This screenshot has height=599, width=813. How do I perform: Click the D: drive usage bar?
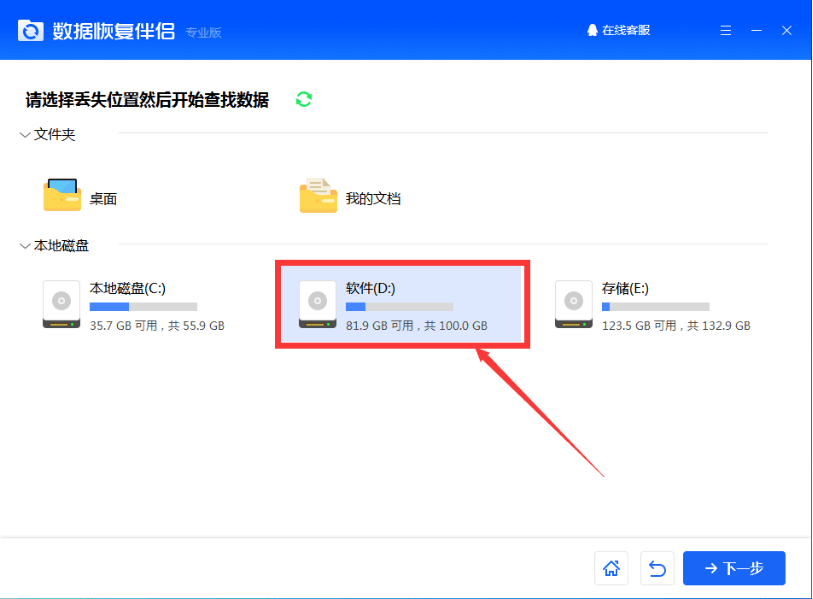(x=399, y=306)
